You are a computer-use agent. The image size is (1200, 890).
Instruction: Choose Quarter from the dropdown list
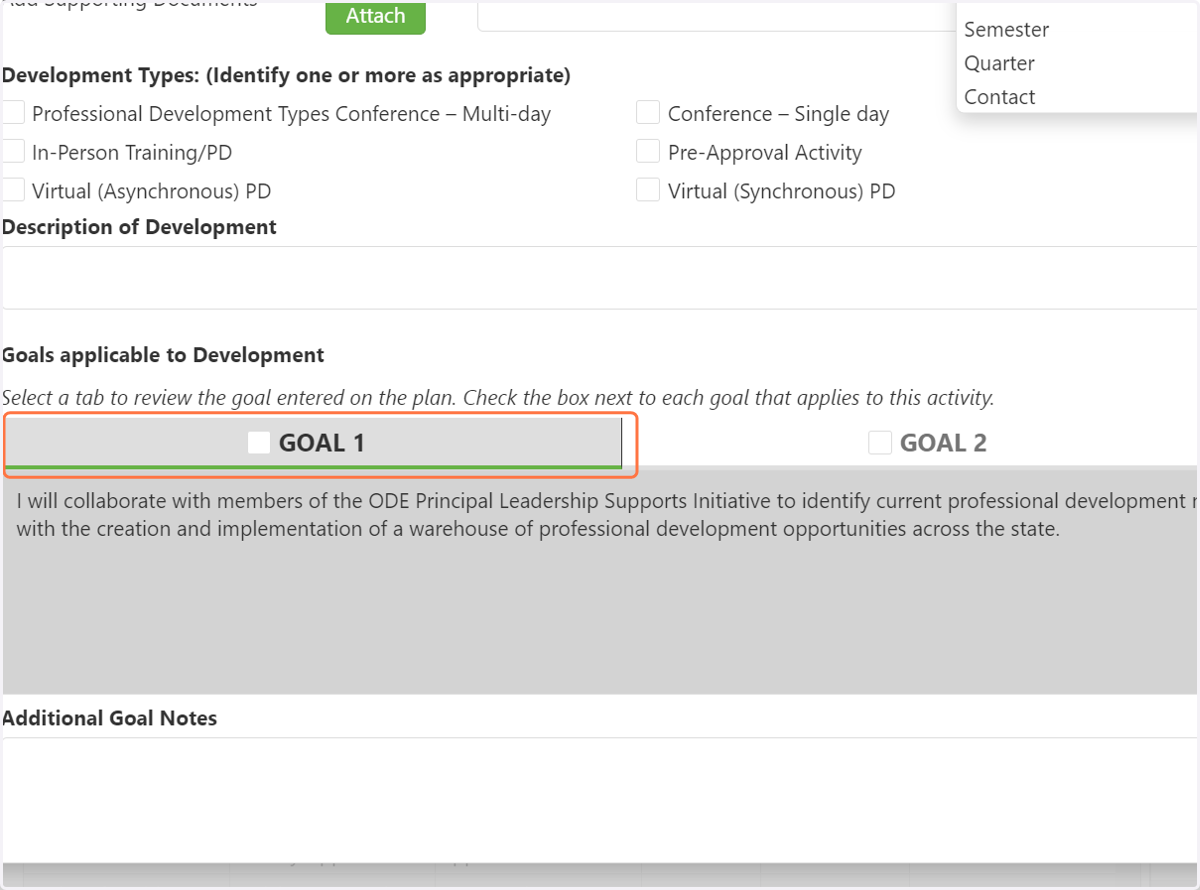[999, 63]
